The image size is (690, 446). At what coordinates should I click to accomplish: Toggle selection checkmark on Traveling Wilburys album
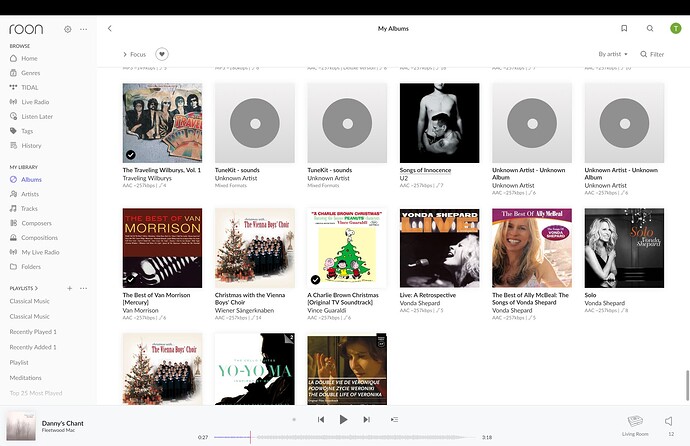point(131,155)
